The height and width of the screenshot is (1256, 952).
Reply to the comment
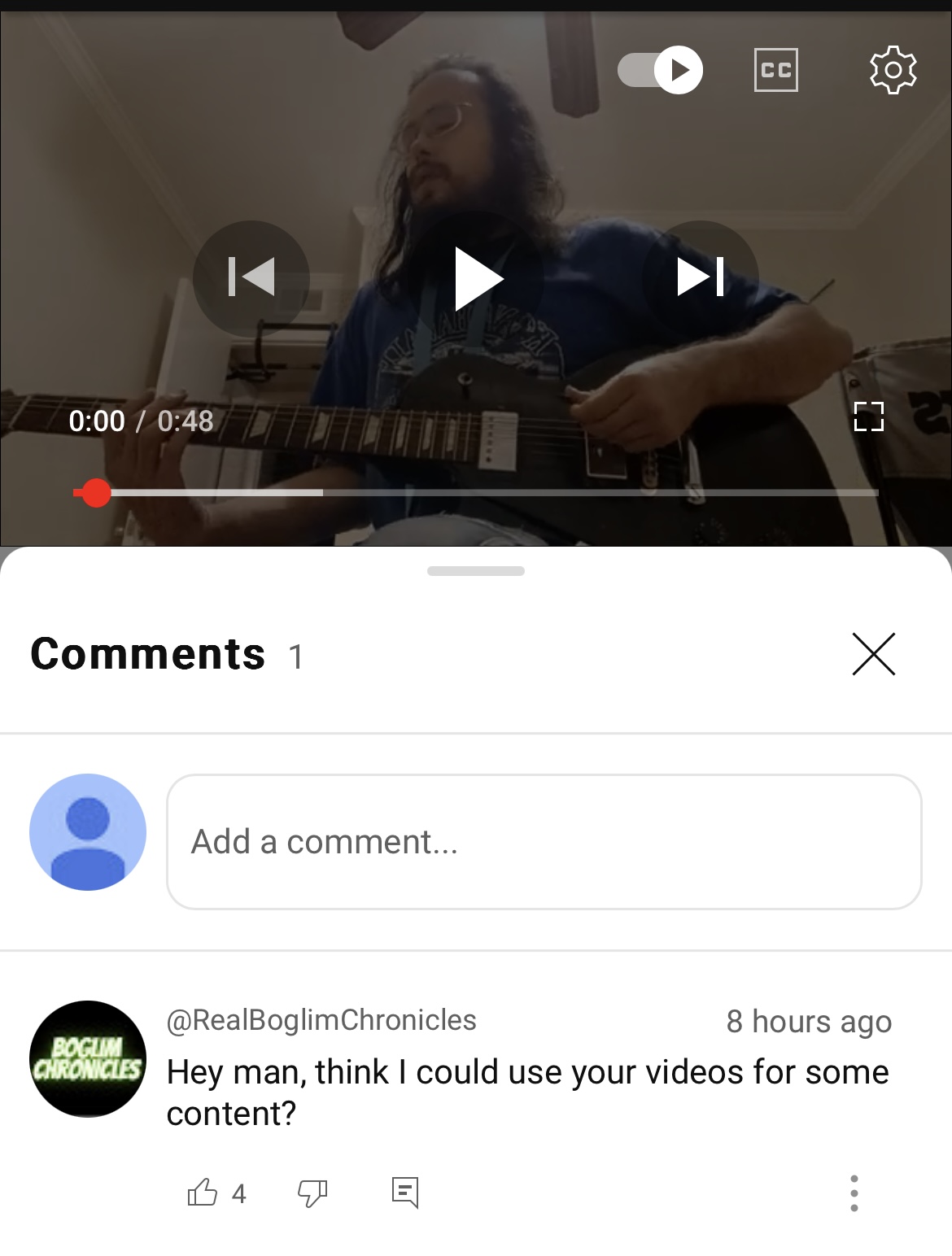(x=405, y=1193)
